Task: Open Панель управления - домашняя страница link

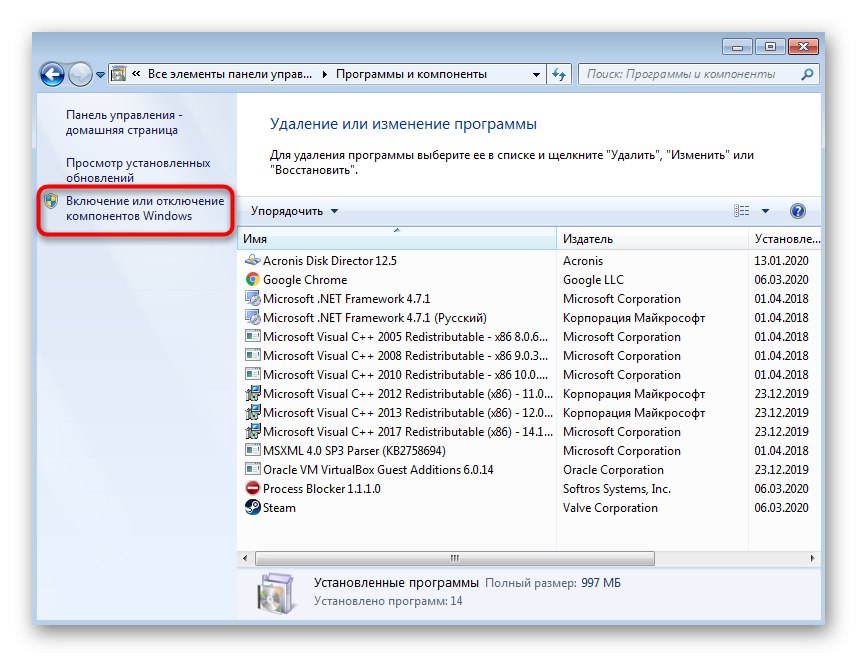Action: tap(124, 122)
